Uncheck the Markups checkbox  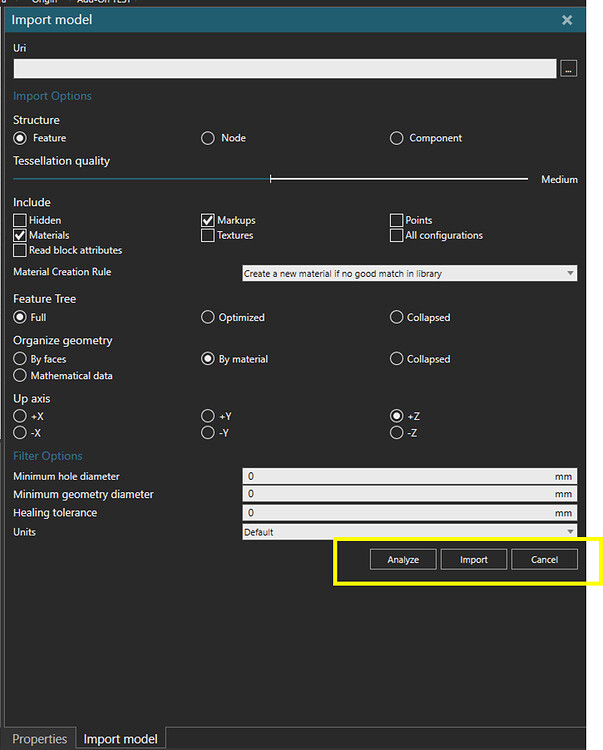tap(208, 220)
